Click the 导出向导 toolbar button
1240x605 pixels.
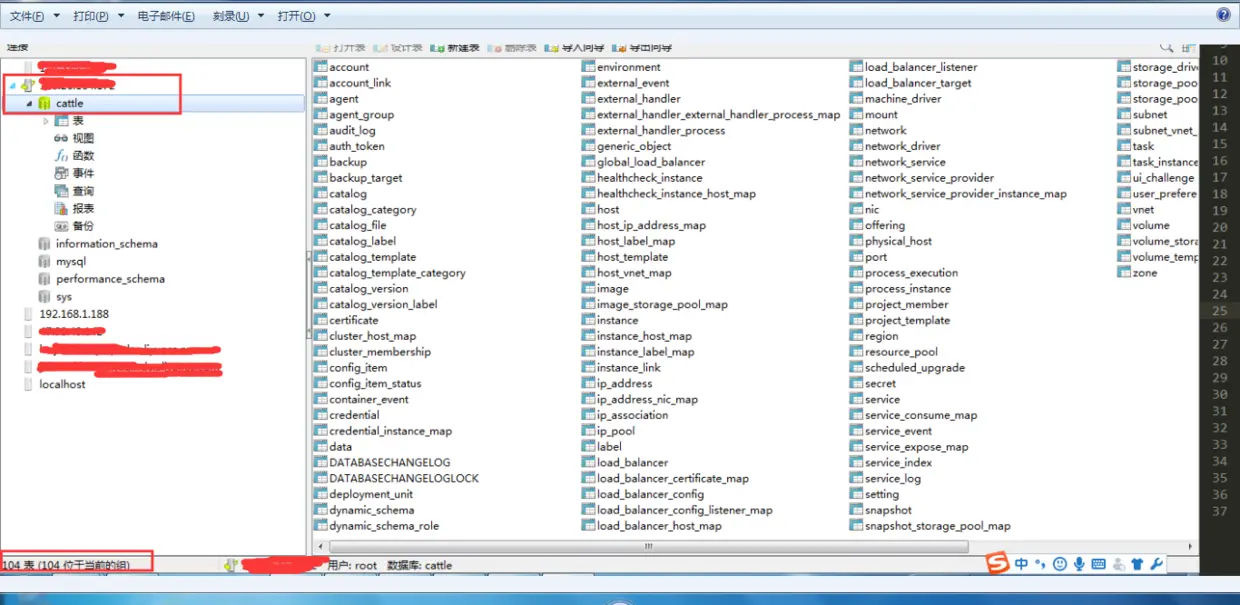[x=643, y=48]
